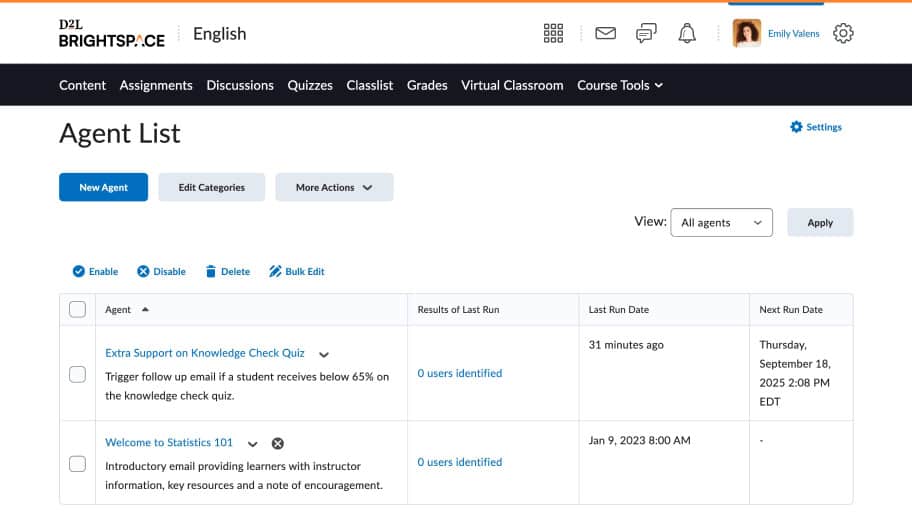Viewport: 912px width, 513px height.
Task: Click the New Agent button
Action: tap(104, 187)
